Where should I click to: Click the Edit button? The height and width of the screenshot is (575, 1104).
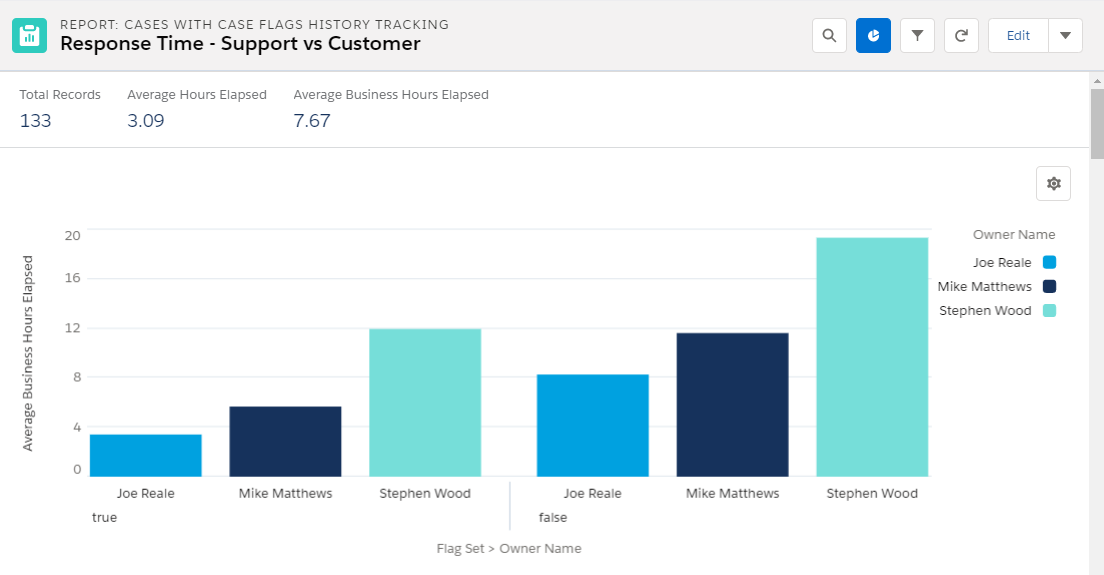[1018, 36]
